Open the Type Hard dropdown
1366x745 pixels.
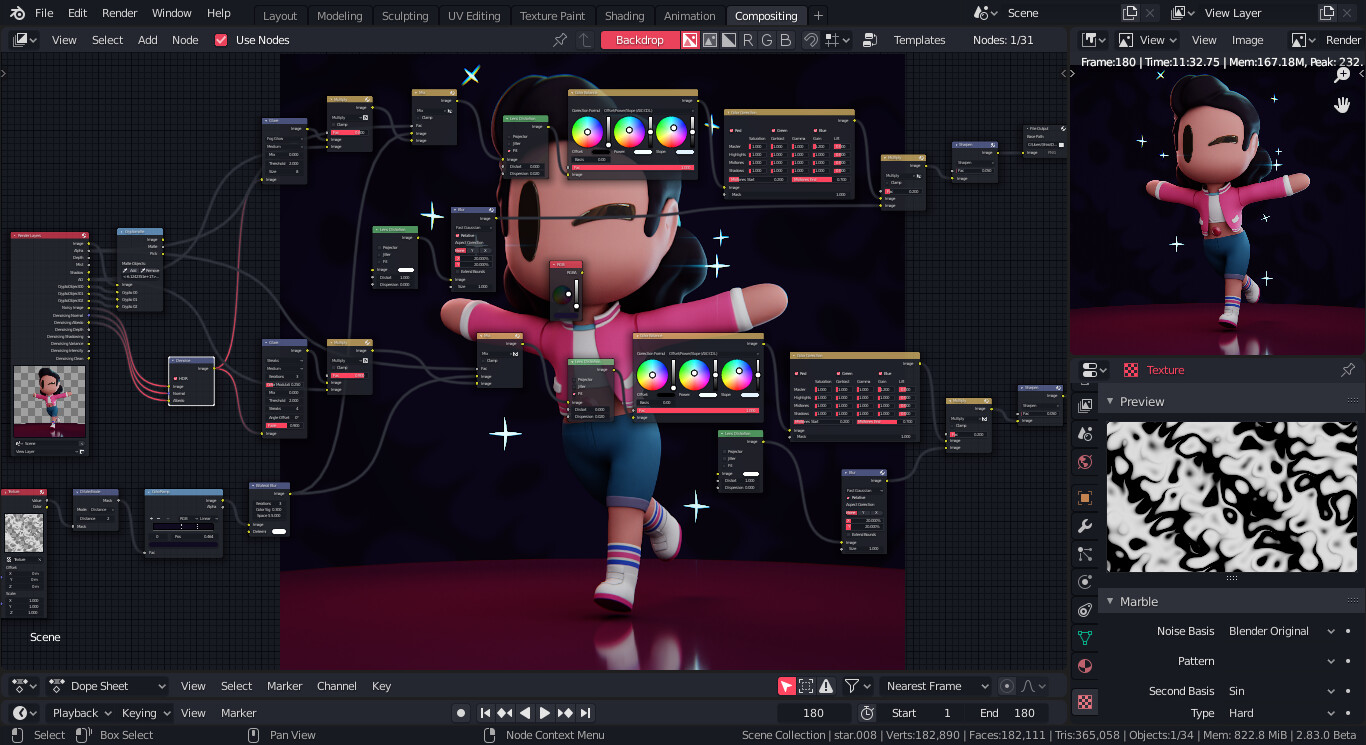coord(1280,713)
